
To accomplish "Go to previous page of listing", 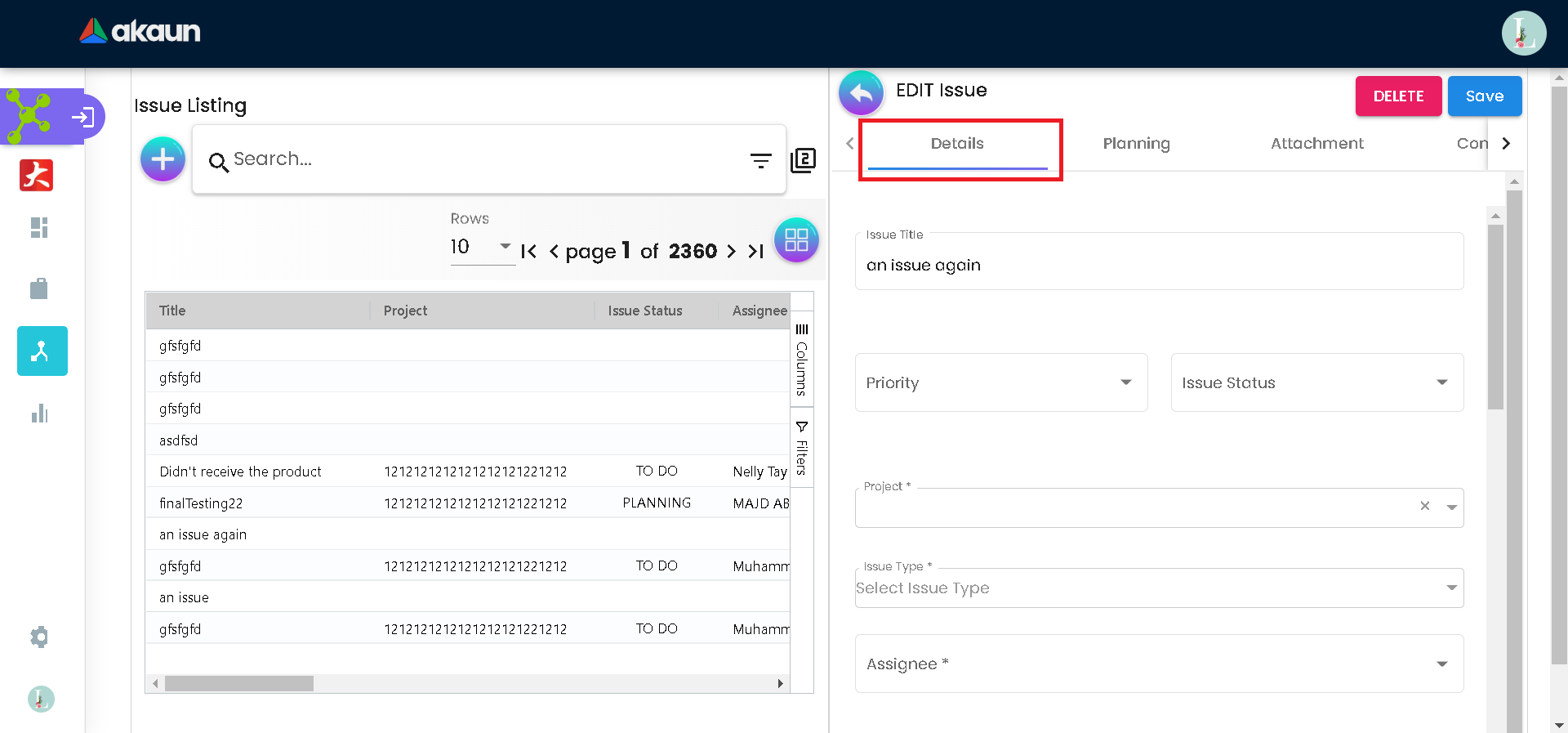I will pos(554,252).
